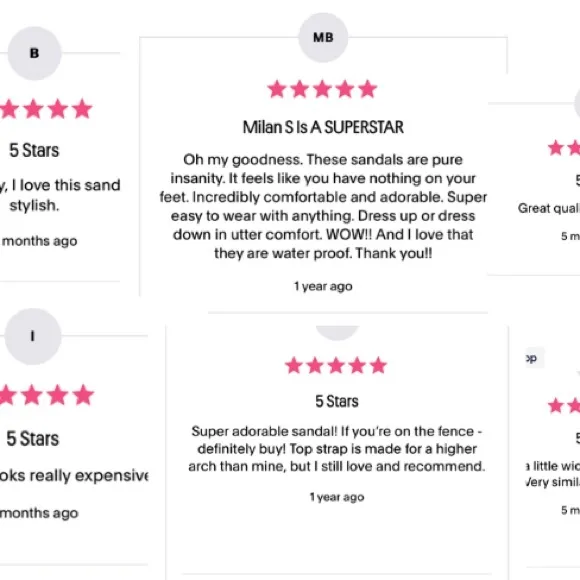Screen dimensions: 580x580
Task: Click the stars above 'Super adorable sandal' review
Action: coord(336,365)
